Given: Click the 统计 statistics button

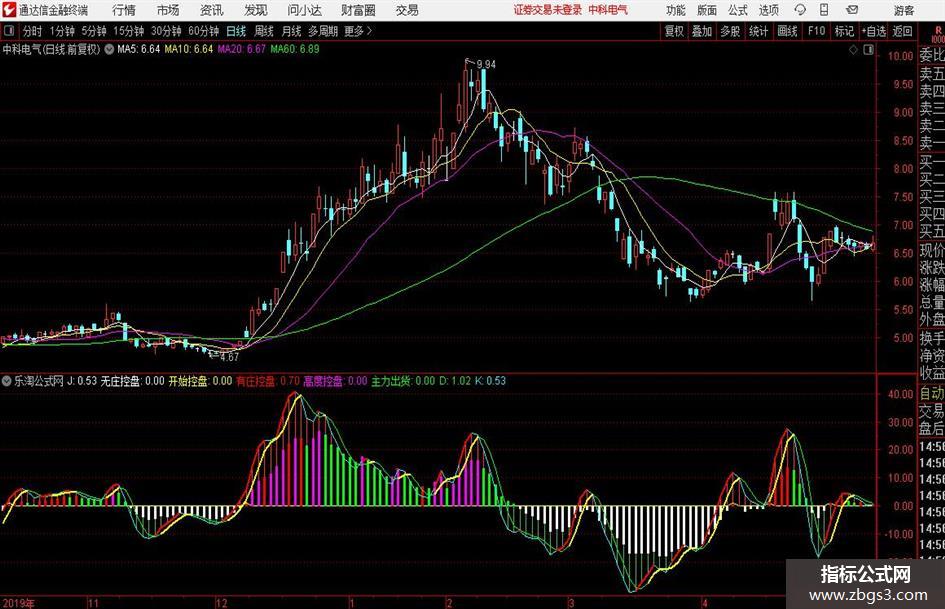Looking at the screenshot, I should 758,31.
